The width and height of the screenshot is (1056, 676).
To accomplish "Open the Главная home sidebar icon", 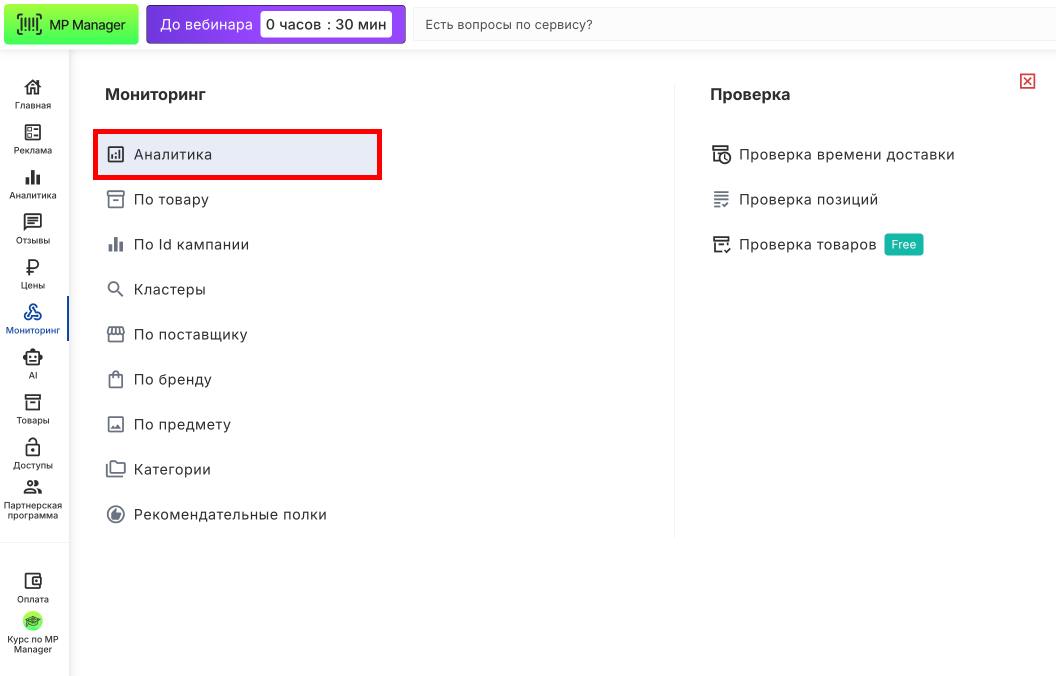I will (x=33, y=94).
